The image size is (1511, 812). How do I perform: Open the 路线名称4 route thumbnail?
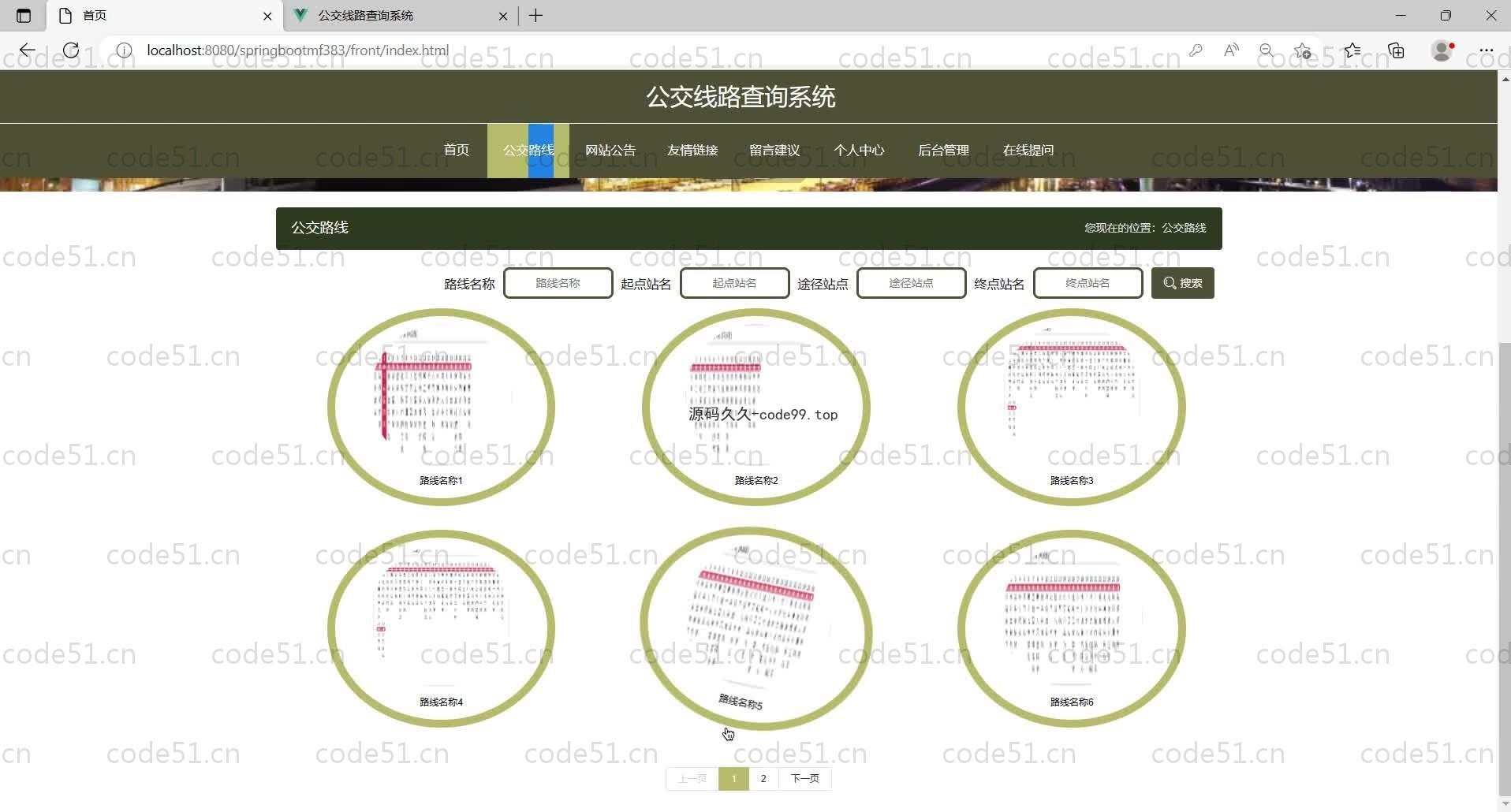point(441,628)
